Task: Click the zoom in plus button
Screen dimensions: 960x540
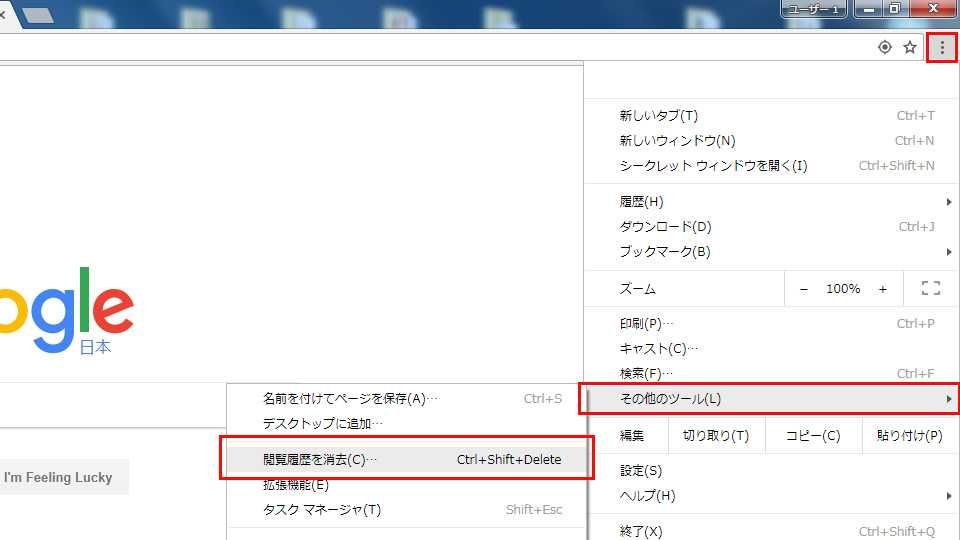Action: (882, 289)
